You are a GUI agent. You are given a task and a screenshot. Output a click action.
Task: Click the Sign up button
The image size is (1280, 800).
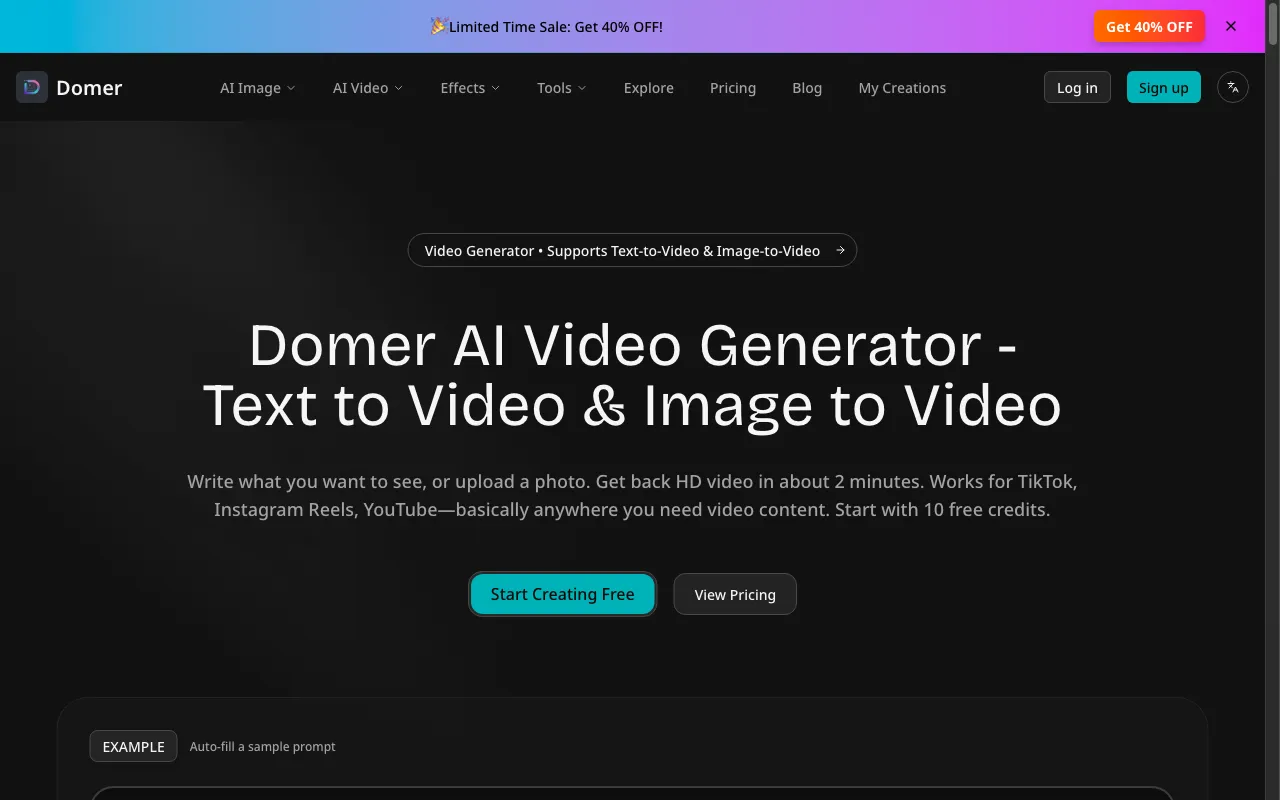(1164, 87)
